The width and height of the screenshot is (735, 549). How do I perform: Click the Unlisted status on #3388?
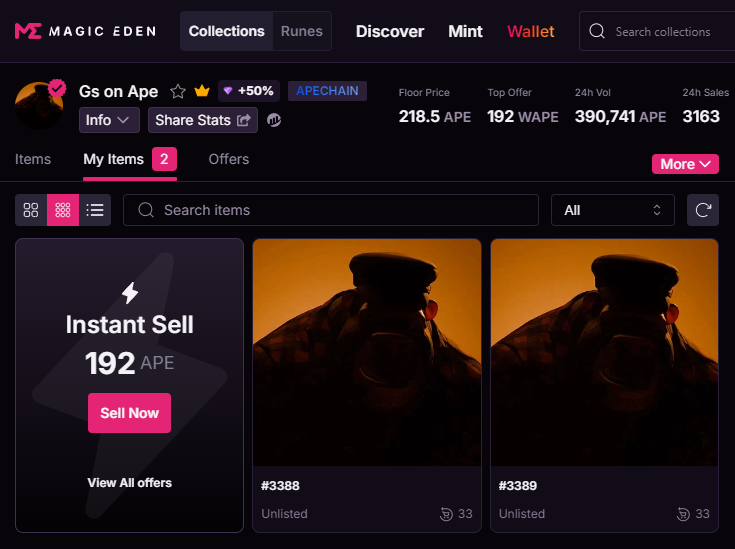point(285,514)
